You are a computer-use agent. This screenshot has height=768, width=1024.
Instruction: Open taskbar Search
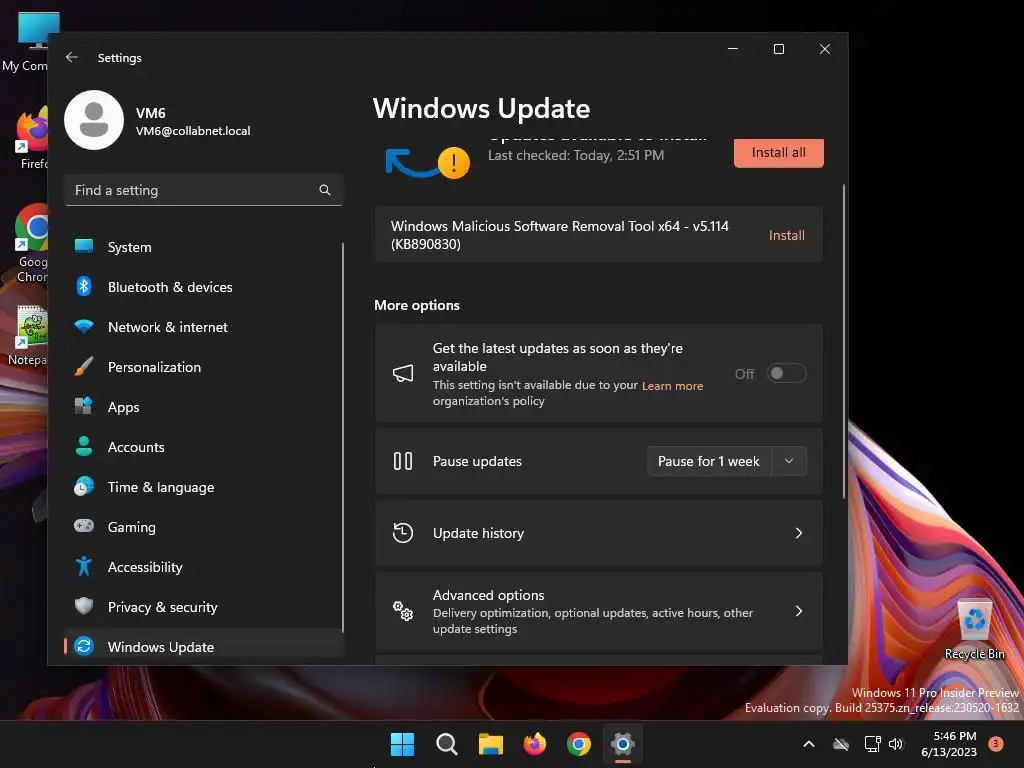(x=447, y=744)
